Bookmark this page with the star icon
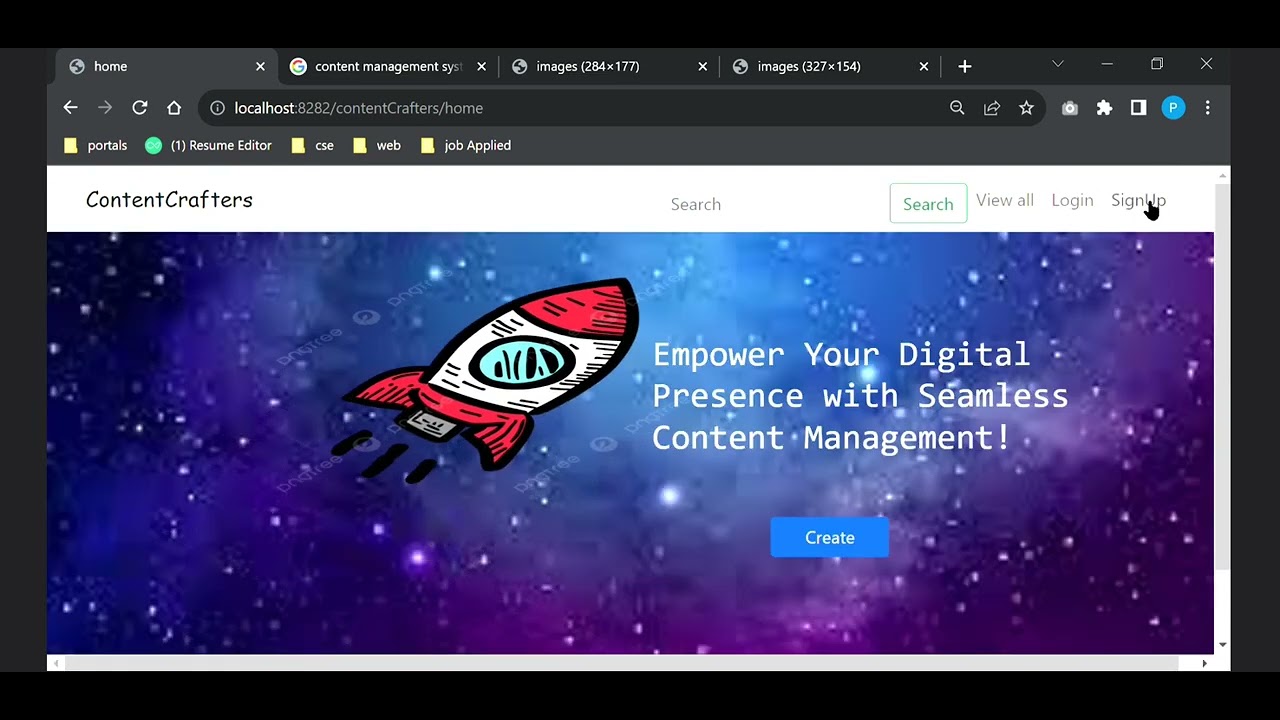 tap(1026, 108)
